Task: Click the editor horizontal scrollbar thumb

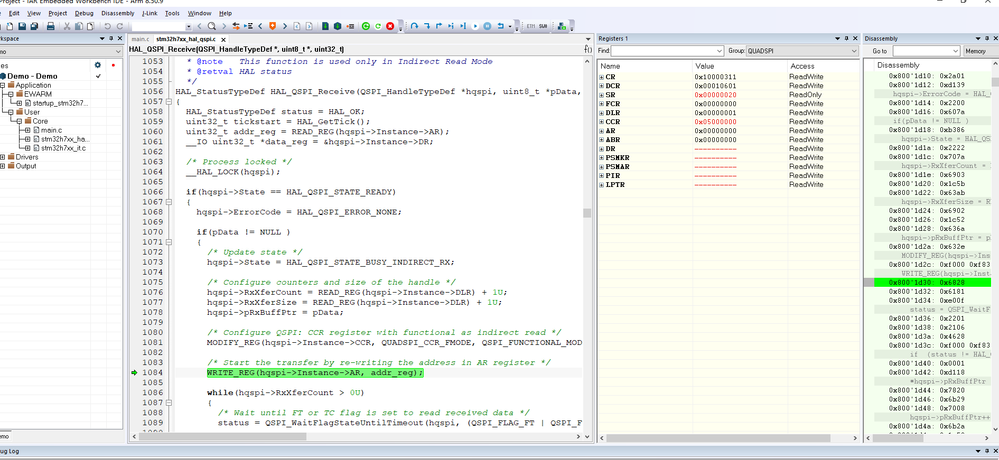Action: tap(222, 437)
